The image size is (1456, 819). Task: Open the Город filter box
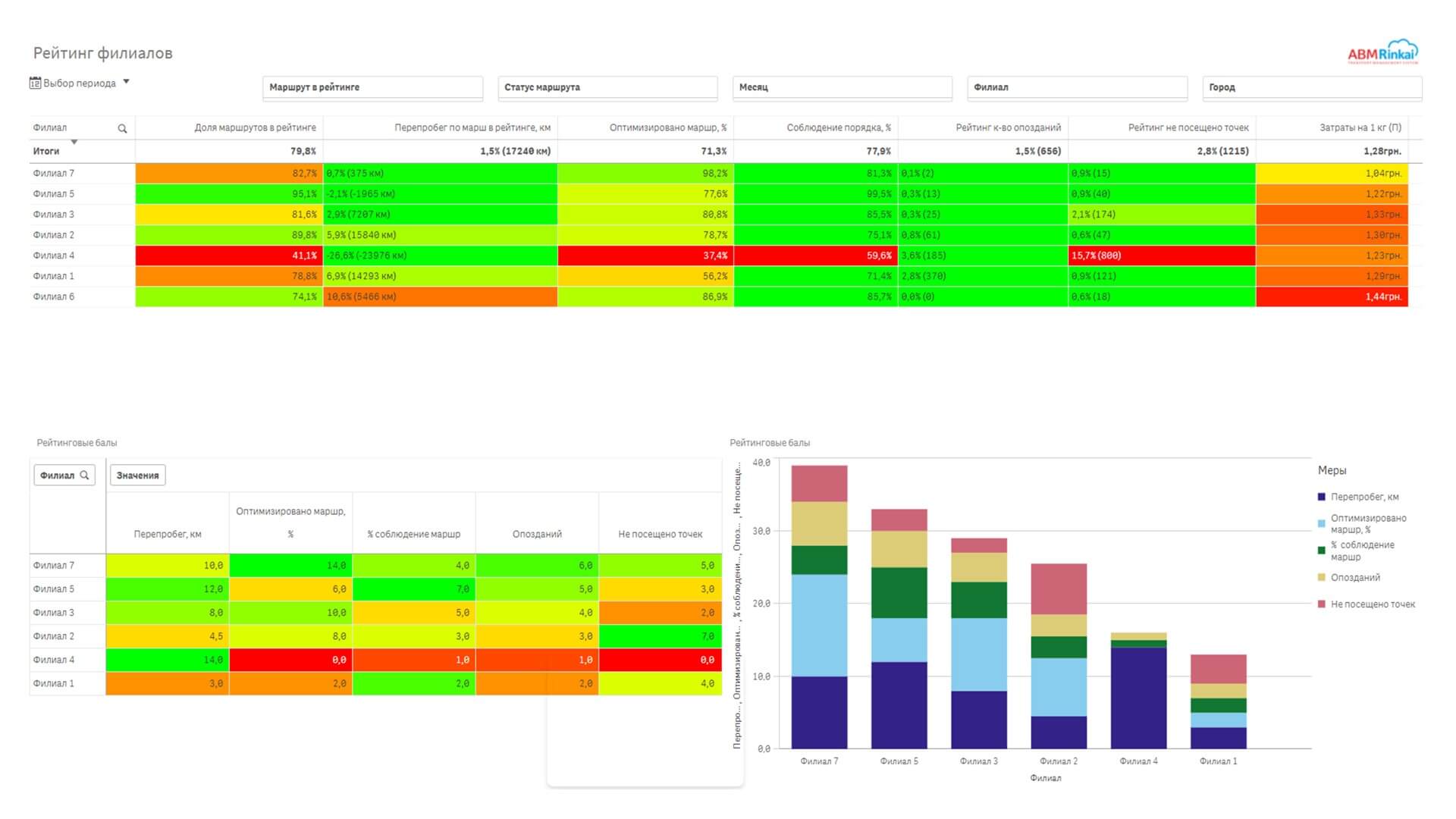pos(1312,88)
